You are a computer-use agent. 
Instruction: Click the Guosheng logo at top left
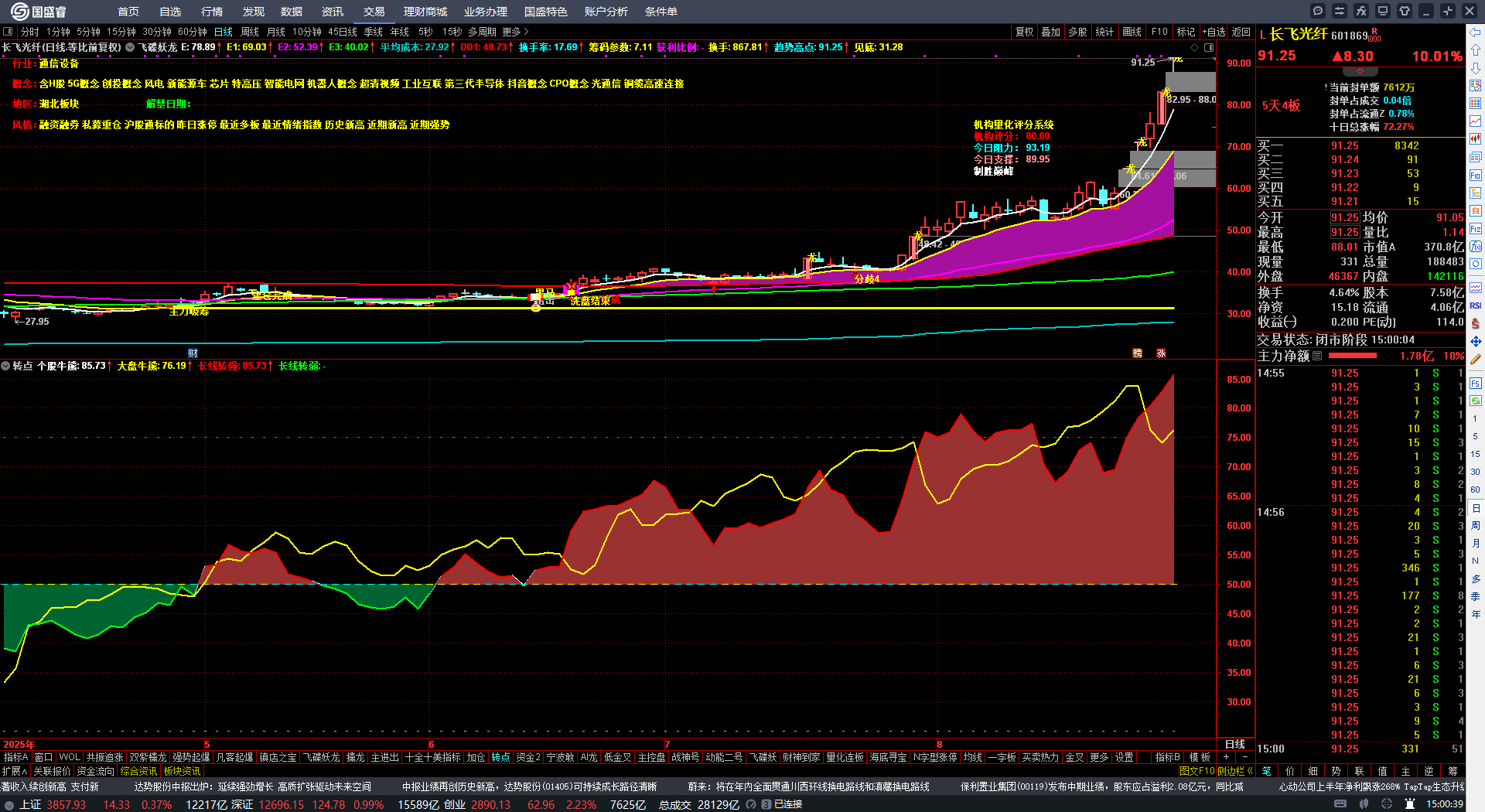38,12
